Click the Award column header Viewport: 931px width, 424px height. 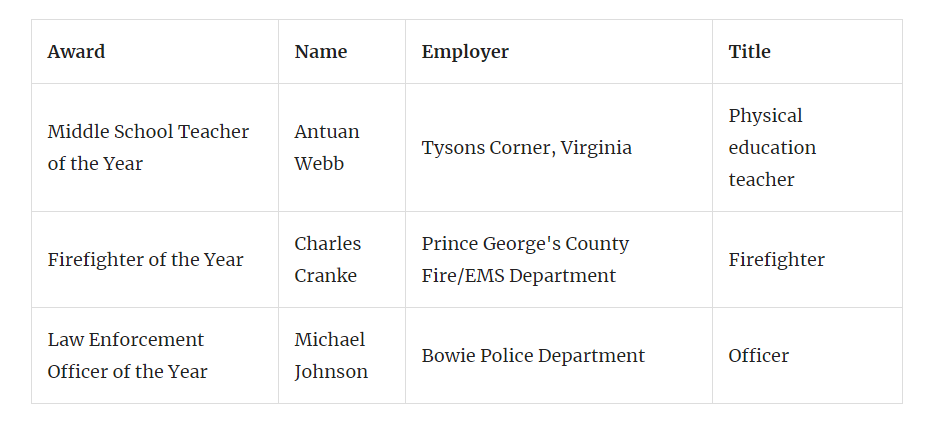point(76,52)
